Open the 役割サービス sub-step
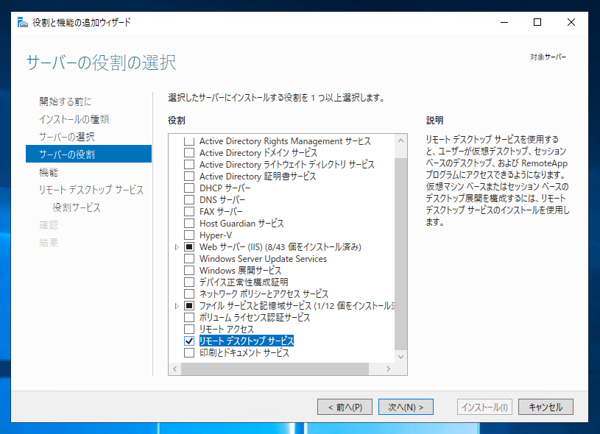 pyautogui.click(x=77, y=207)
